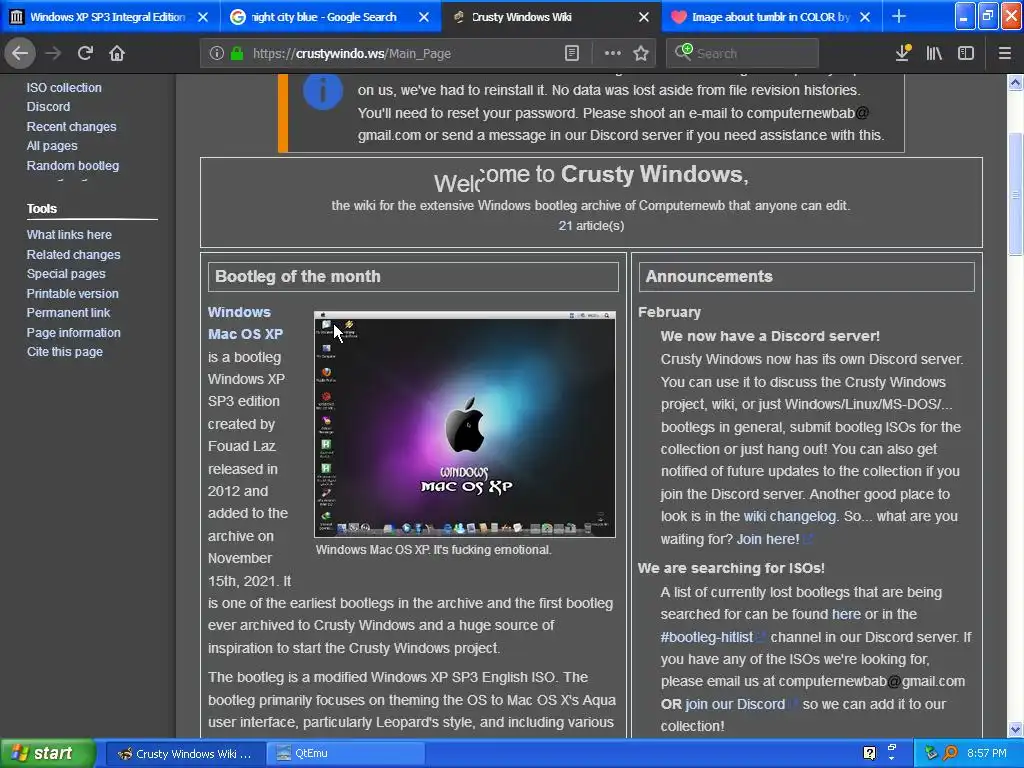Open the #bootleg-hitlist channel link
Image resolution: width=1024 pixels, height=768 pixels.
click(712, 637)
